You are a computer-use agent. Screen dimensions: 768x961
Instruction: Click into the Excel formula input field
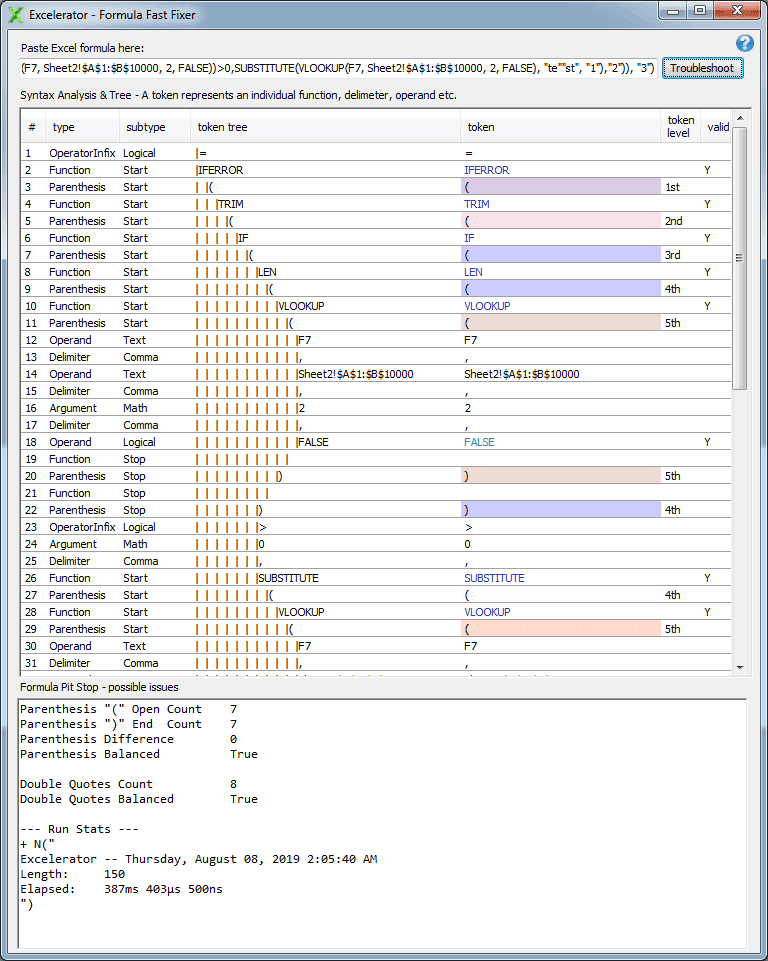coord(338,68)
